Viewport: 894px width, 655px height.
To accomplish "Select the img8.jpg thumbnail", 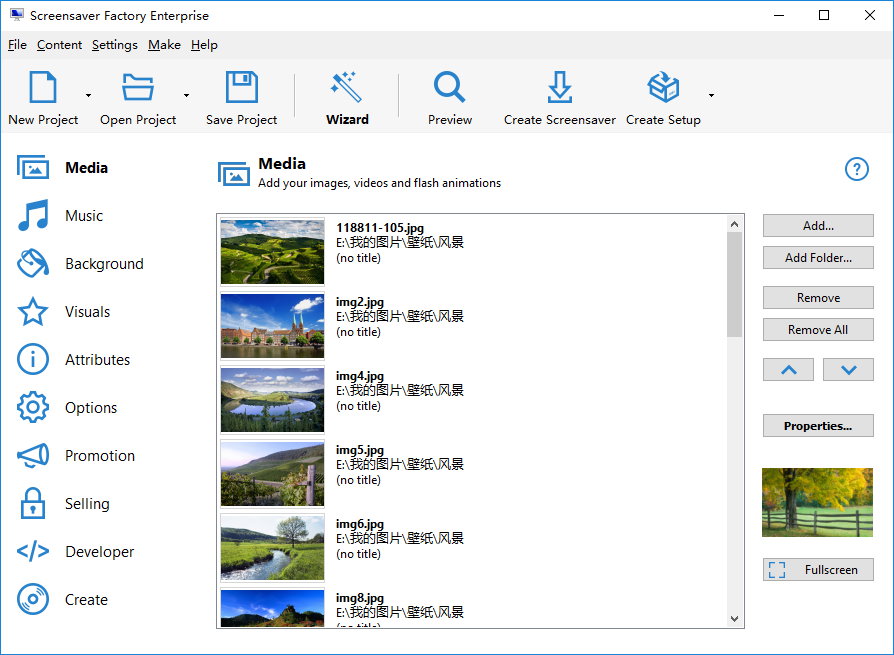I will click(x=273, y=608).
